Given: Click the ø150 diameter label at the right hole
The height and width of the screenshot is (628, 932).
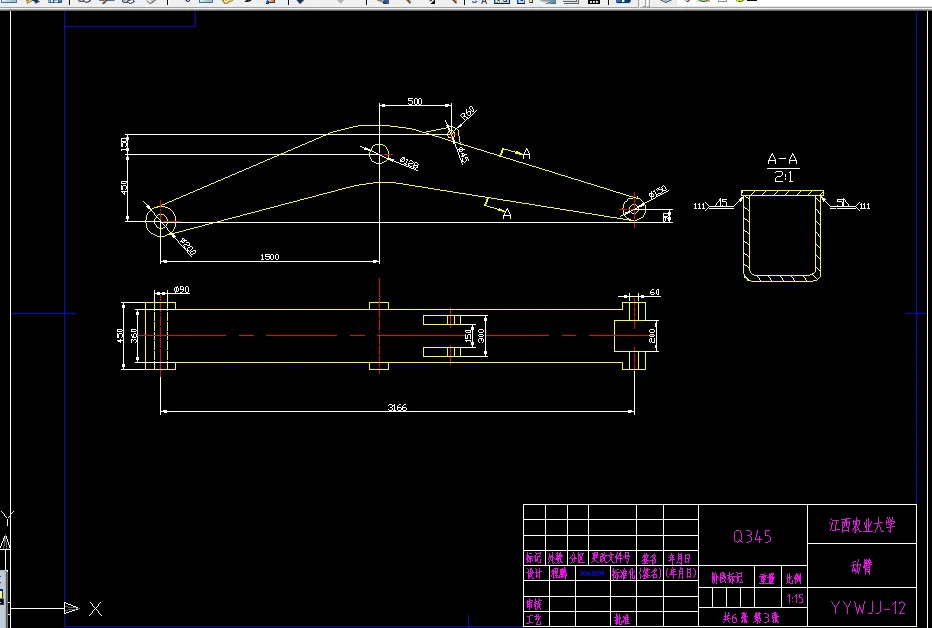Looking at the screenshot, I should coord(659,192).
